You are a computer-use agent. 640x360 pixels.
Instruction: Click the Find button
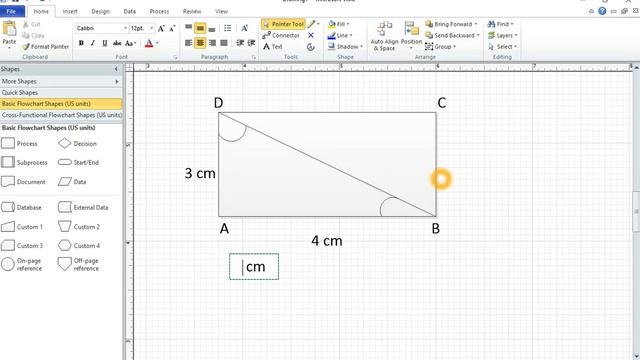[500, 24]
